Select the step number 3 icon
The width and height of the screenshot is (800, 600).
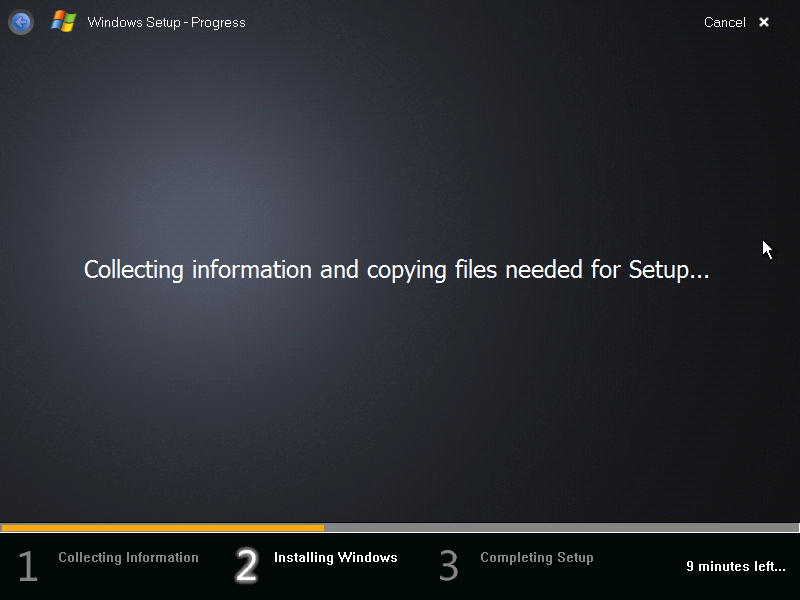click(x=449, y=567)
